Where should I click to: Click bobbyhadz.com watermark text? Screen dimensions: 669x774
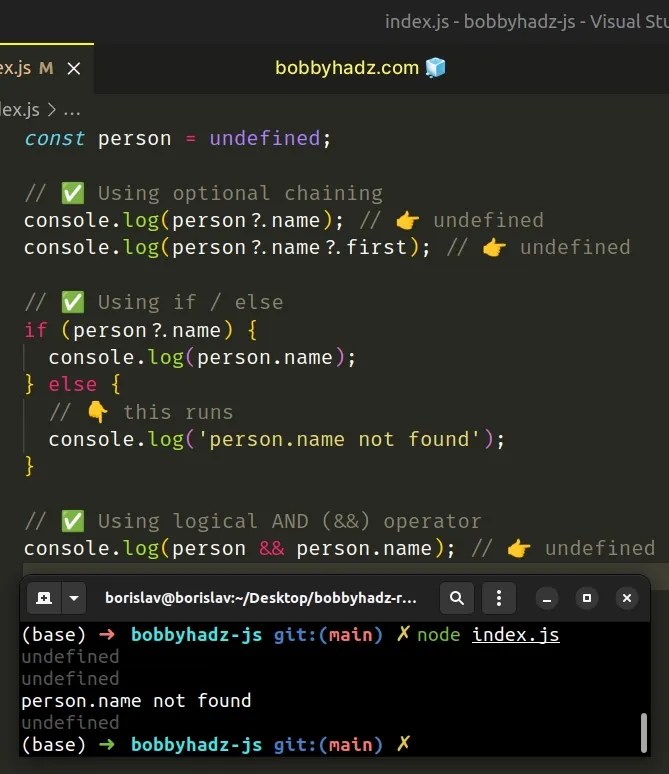click(x=347, y=68)
